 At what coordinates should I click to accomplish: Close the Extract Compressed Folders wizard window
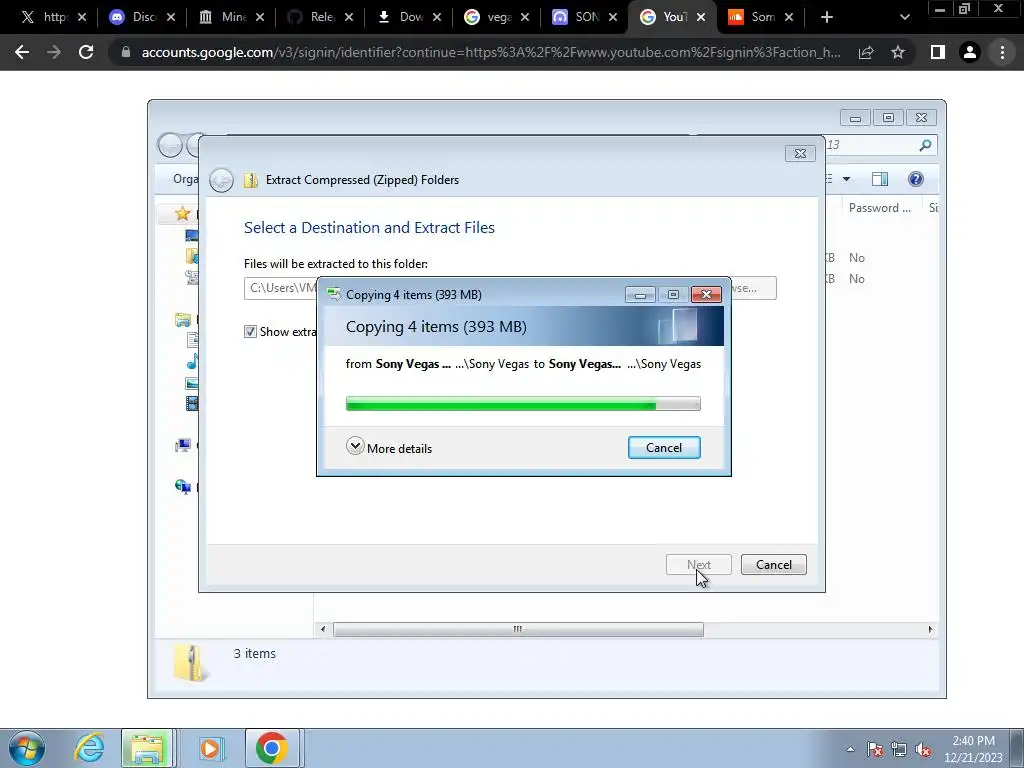(800, 153)
